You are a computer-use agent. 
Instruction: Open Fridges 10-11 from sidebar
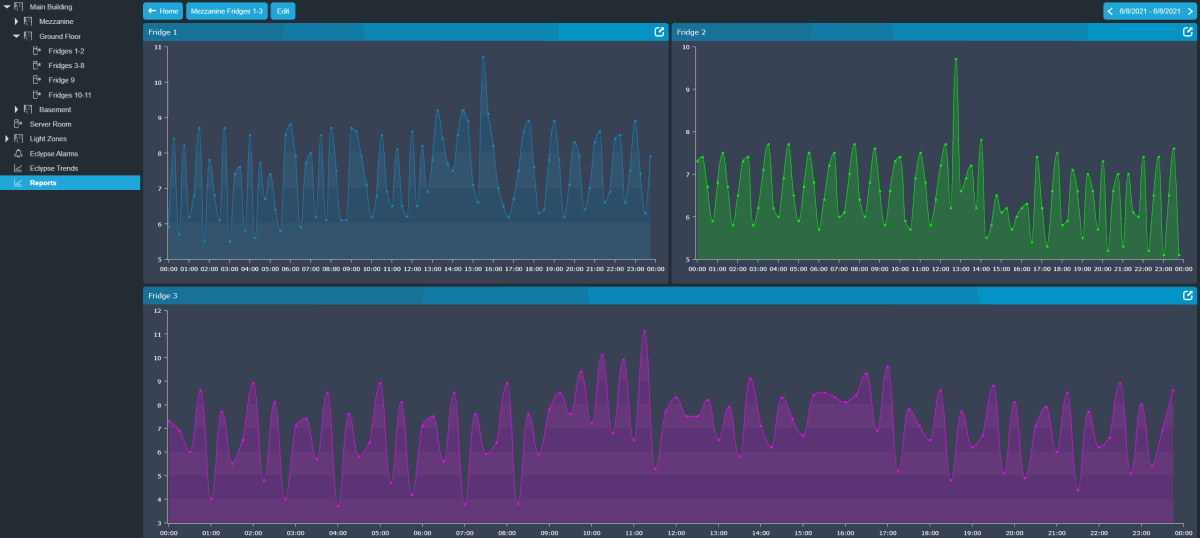(69, 95)
